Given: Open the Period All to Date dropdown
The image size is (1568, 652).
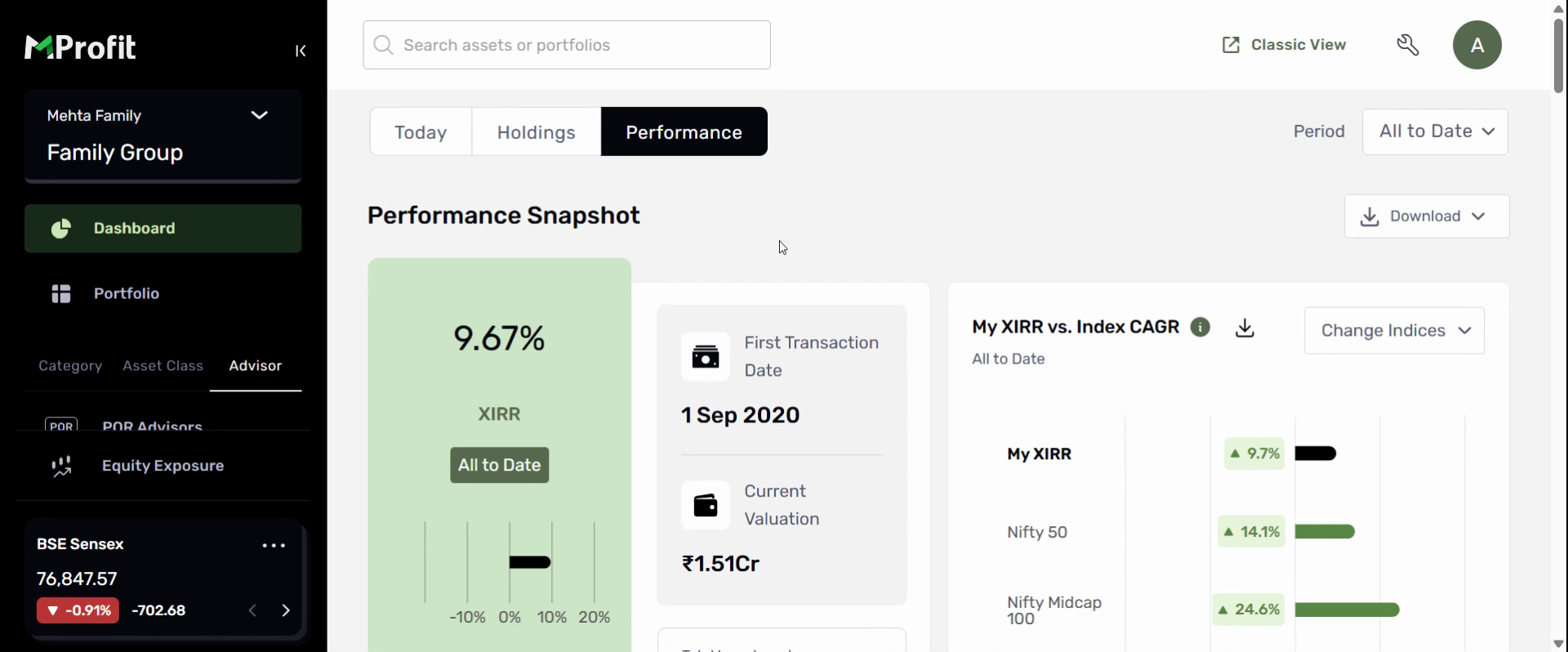Looking at the screenshot, I should [1435, 132].
